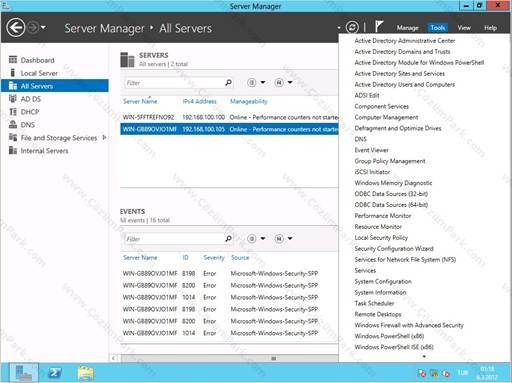This screenshot has height=383, width=512.
Task: Click the refresh icon in the header
Action: tap(352, 27)
